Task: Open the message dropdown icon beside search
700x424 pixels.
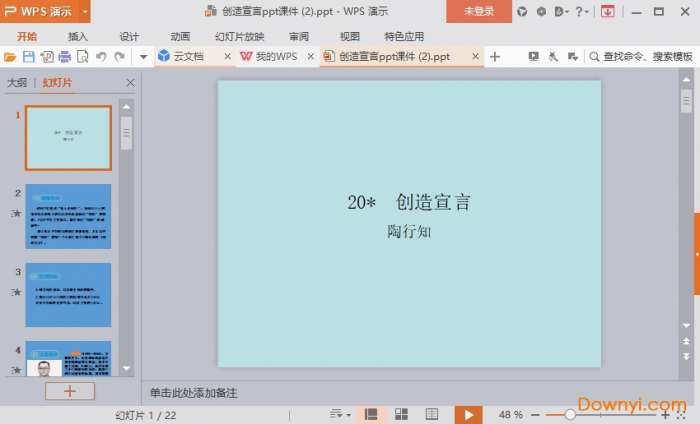Action: point(573,57)
